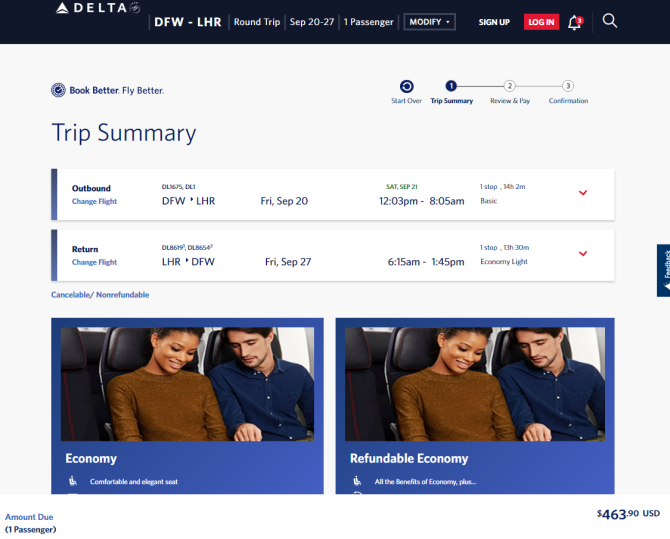Click the Basic fare label
Viewport: 670px width, 539px height.
488,201
